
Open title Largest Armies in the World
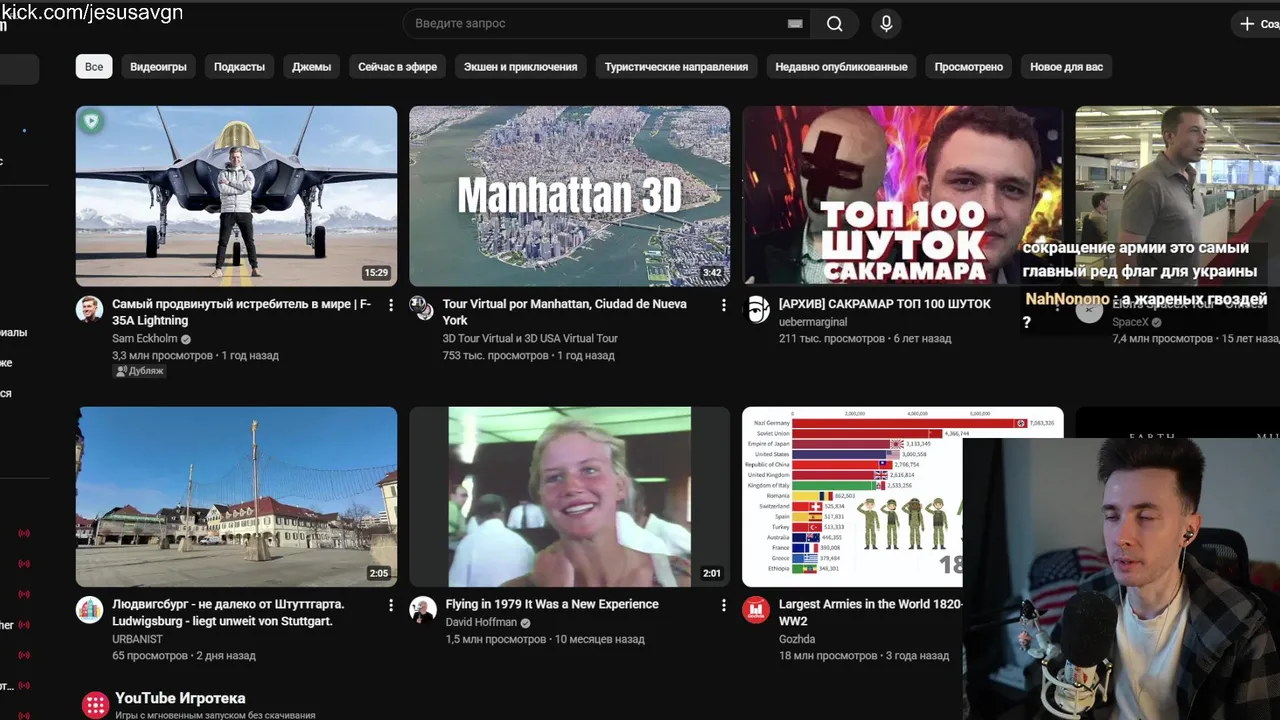pyautogui.click(x=870, y=613)
